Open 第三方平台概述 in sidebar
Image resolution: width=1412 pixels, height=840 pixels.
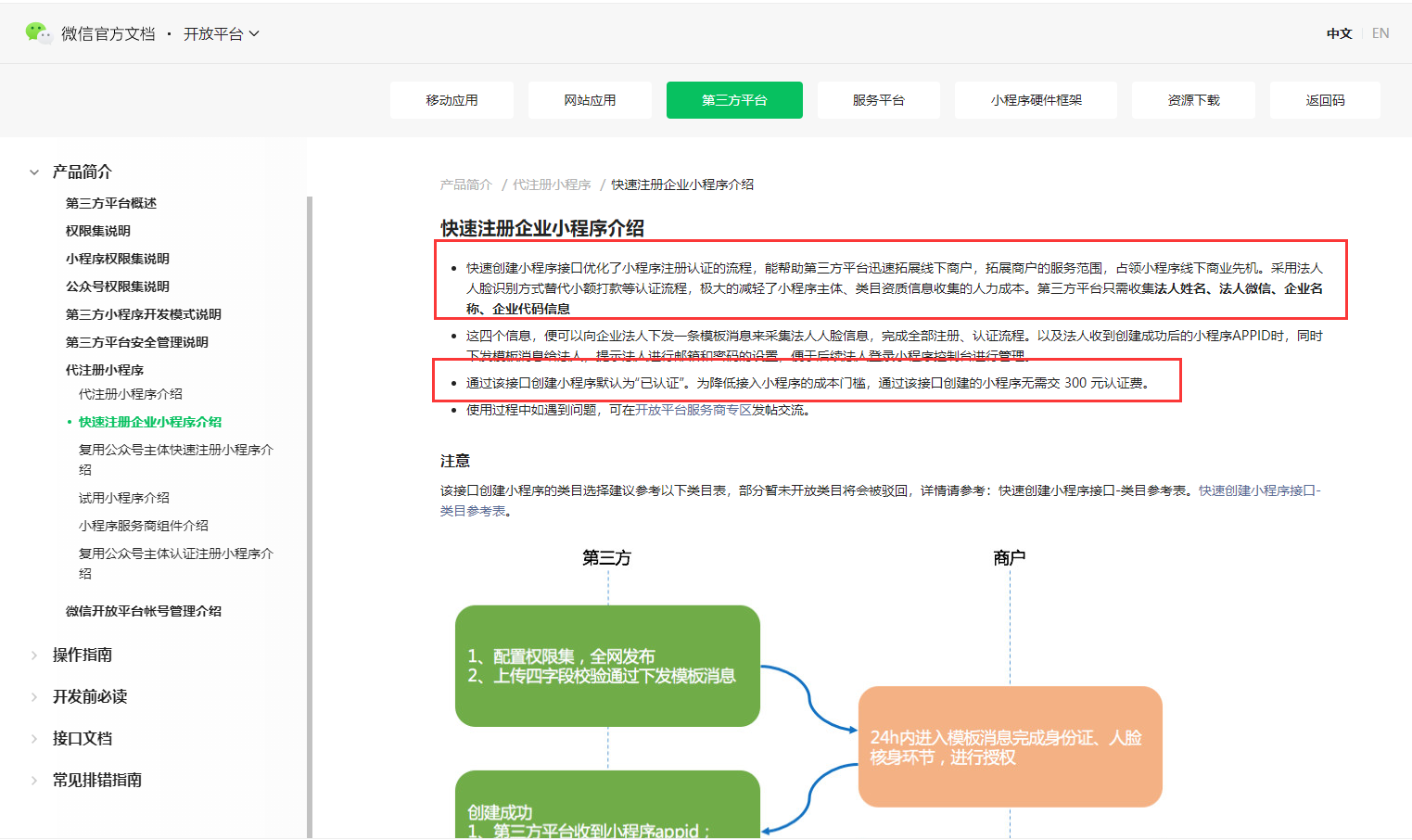click(111, 203)
